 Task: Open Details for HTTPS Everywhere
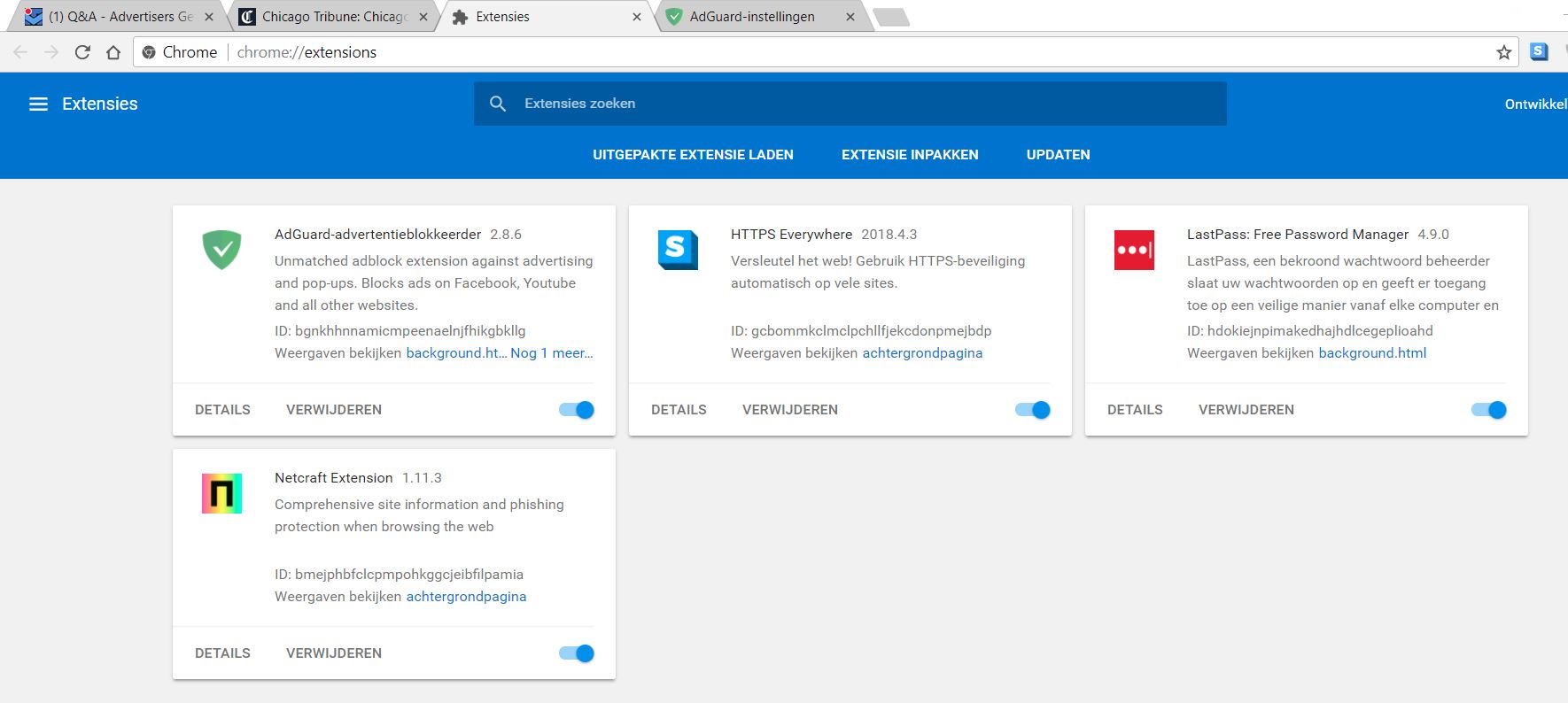click(679, 410)
